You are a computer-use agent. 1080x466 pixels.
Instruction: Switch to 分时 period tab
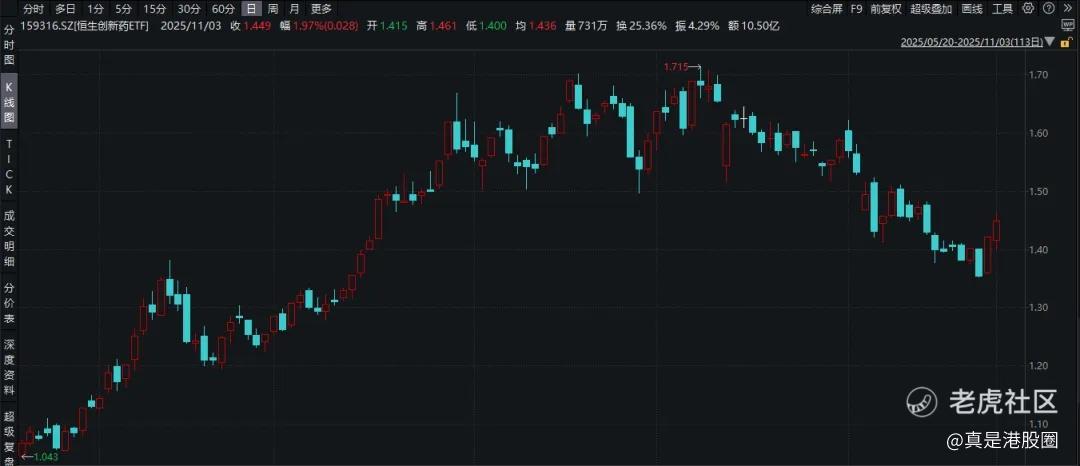[x=33, y=9]
